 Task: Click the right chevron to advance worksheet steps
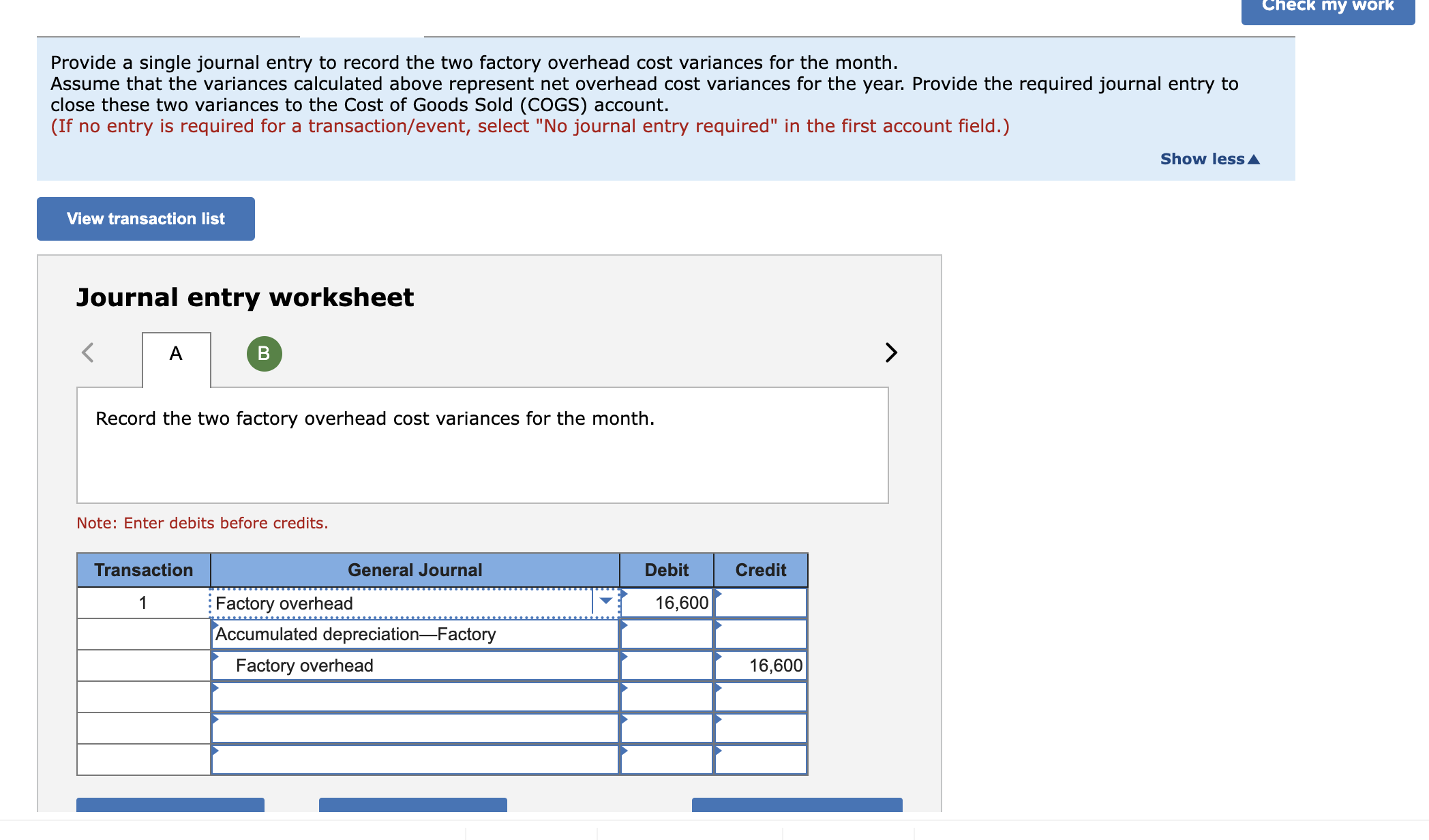point(891,353)
